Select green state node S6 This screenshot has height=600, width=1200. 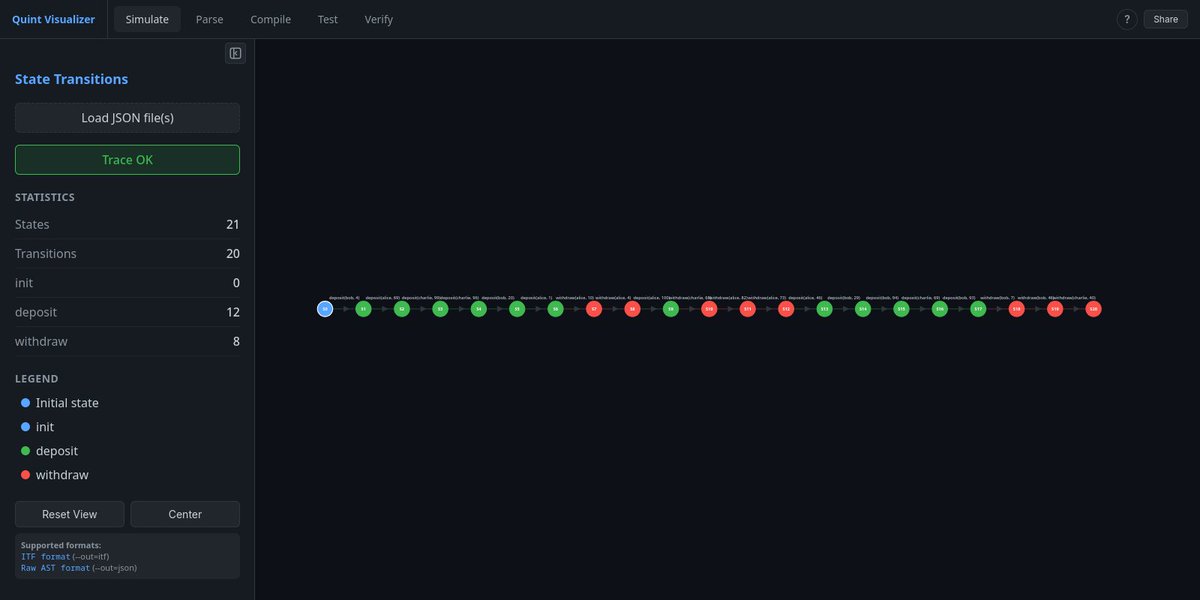[x=556, y=309]
